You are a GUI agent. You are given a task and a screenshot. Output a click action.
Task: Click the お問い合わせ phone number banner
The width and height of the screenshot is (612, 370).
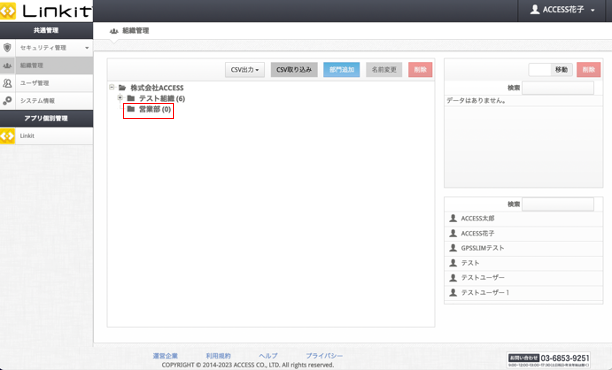[548, 359]
